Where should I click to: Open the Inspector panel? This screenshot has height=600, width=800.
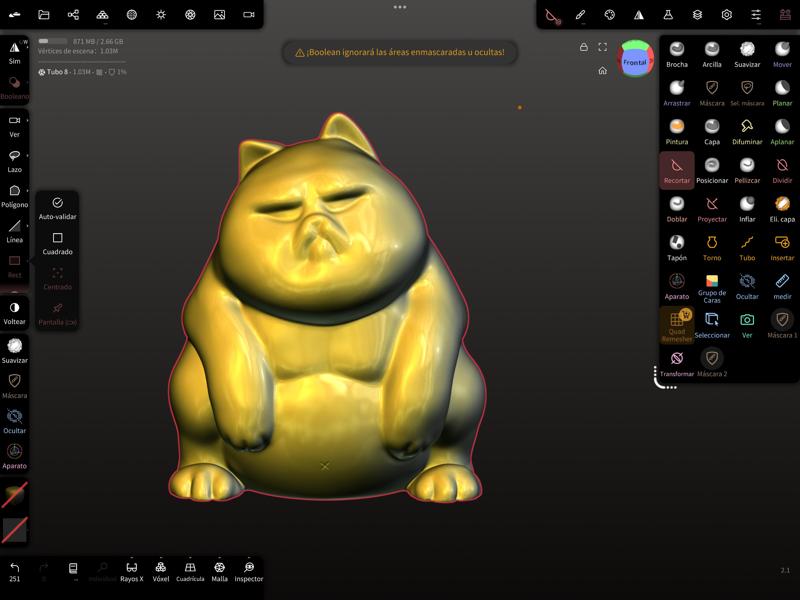tap(248, 571)
